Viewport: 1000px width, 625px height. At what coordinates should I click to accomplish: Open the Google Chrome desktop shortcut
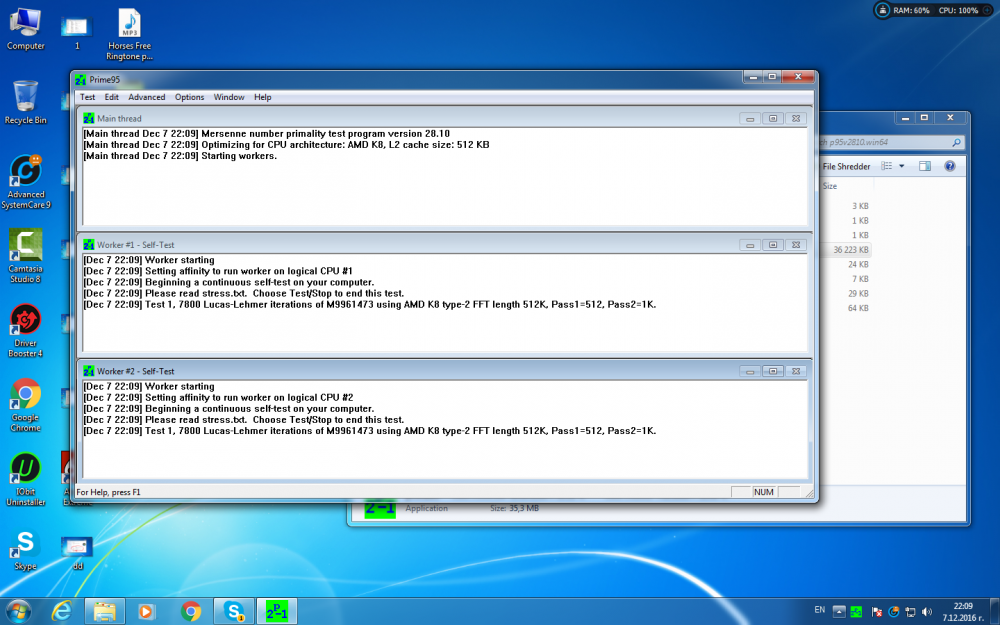(26, 405)
